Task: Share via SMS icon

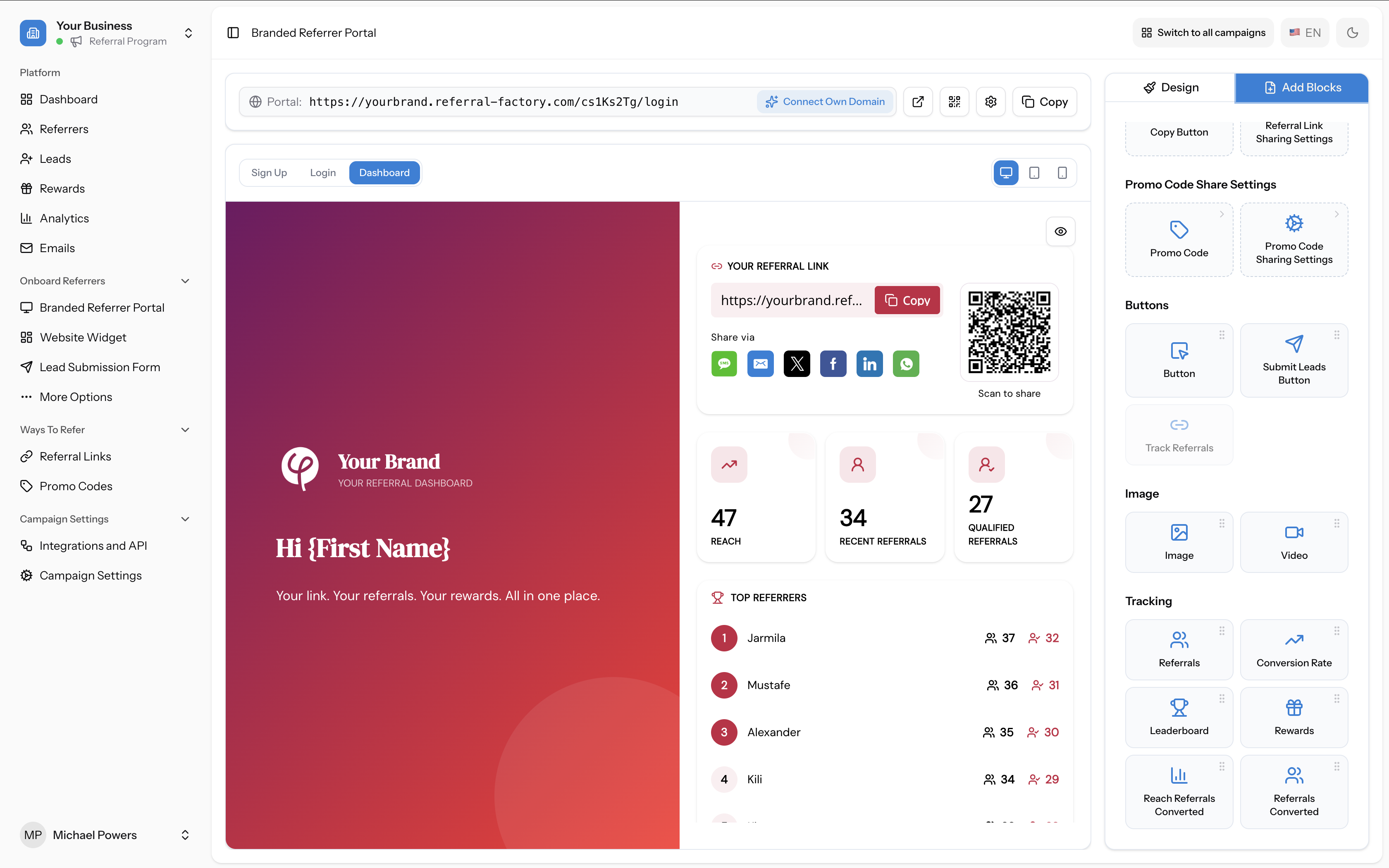Action: (724, 363)
